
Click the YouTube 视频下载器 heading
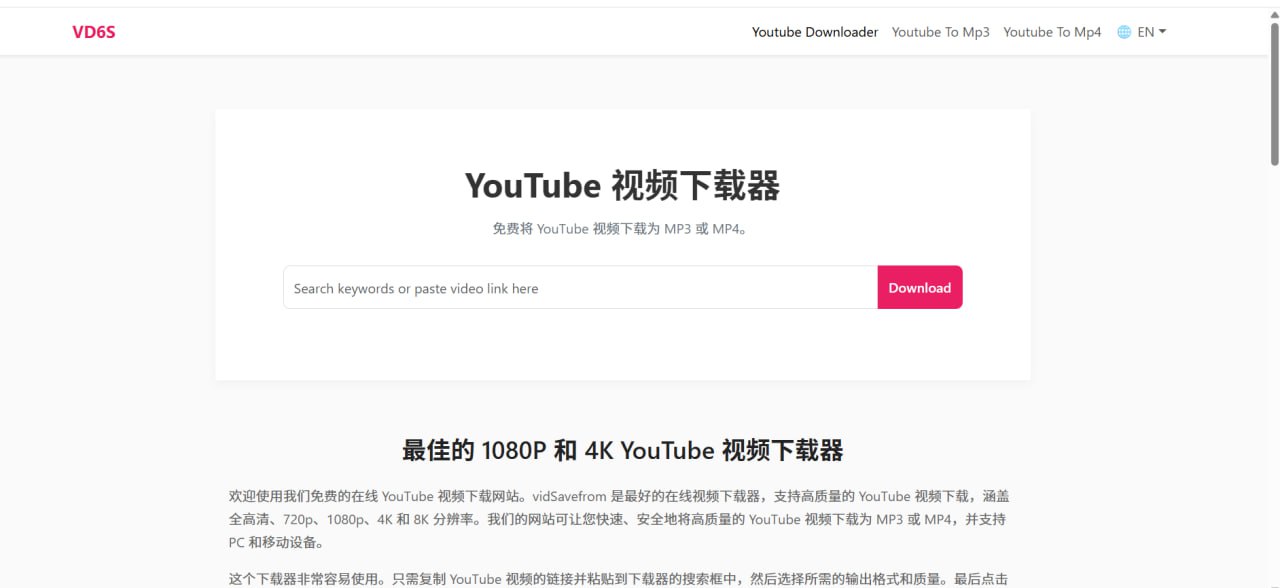click(x=622, y=186)
